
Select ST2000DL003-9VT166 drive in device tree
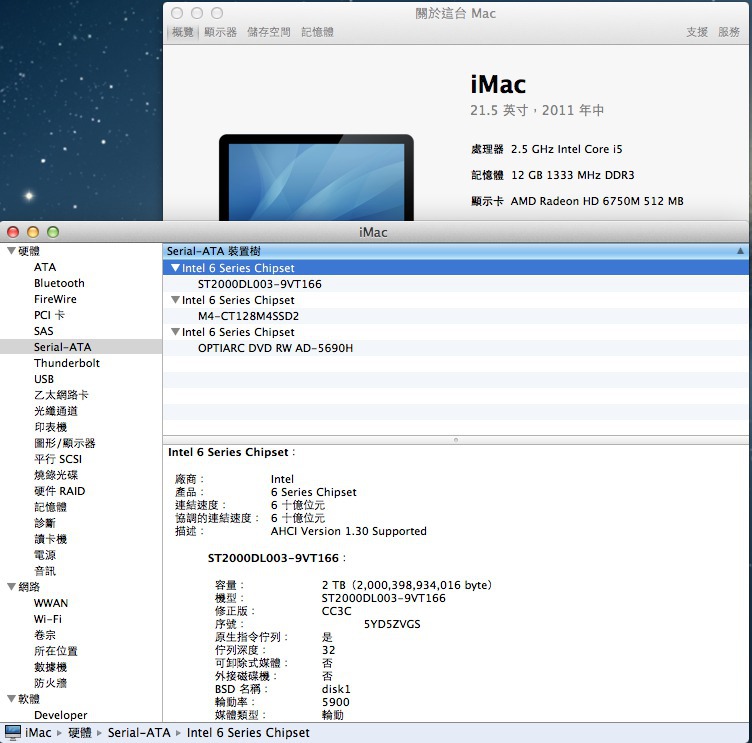point(259,284)
